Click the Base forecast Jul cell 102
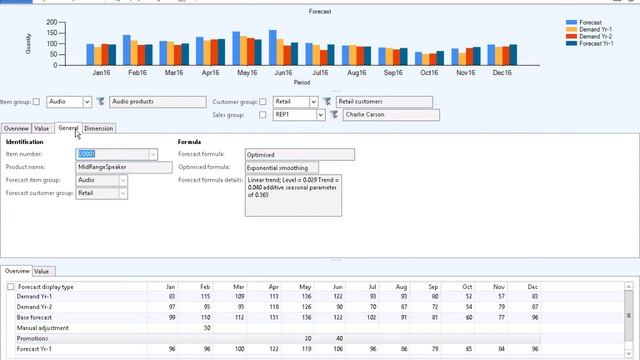This screenshot has height=360, width=640. pyautogui.click(x=371, y=318)
